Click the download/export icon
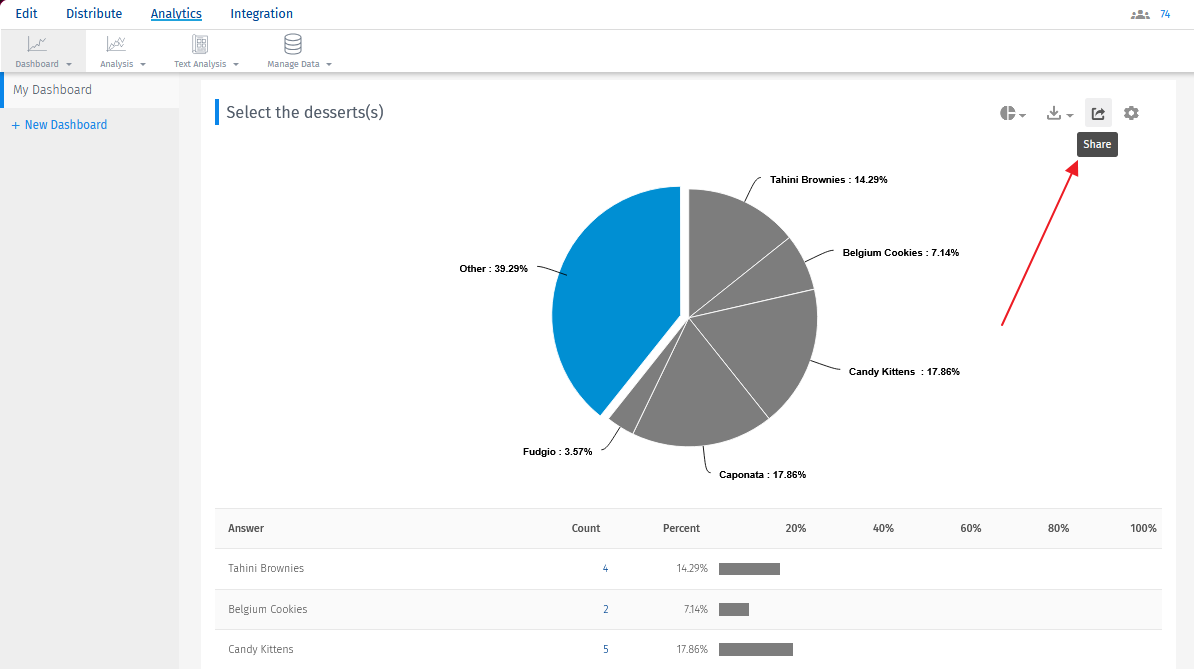This screenshot has height=669, width=1194. tap(1053, 113)
